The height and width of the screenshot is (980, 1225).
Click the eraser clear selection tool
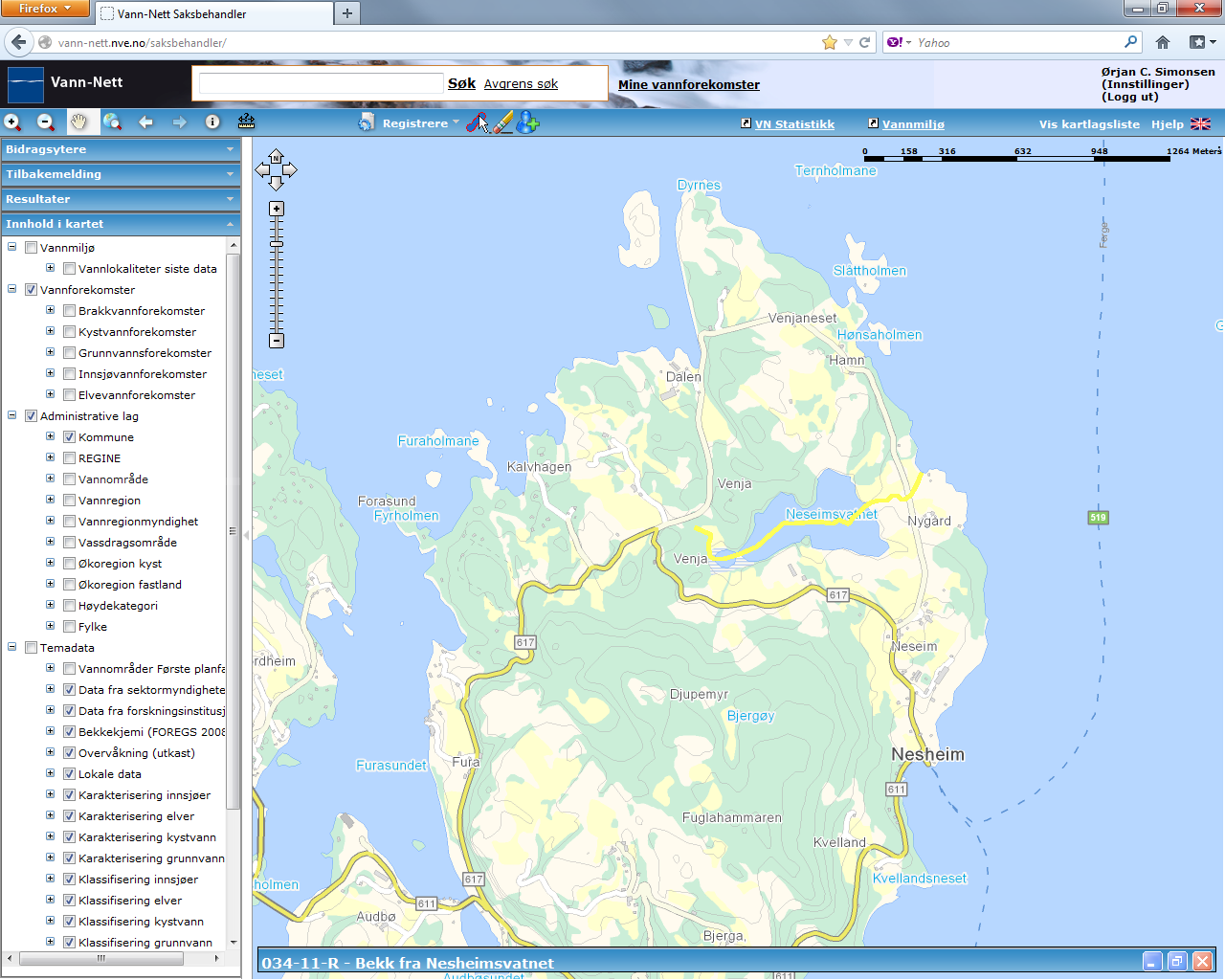pos(503,122)
